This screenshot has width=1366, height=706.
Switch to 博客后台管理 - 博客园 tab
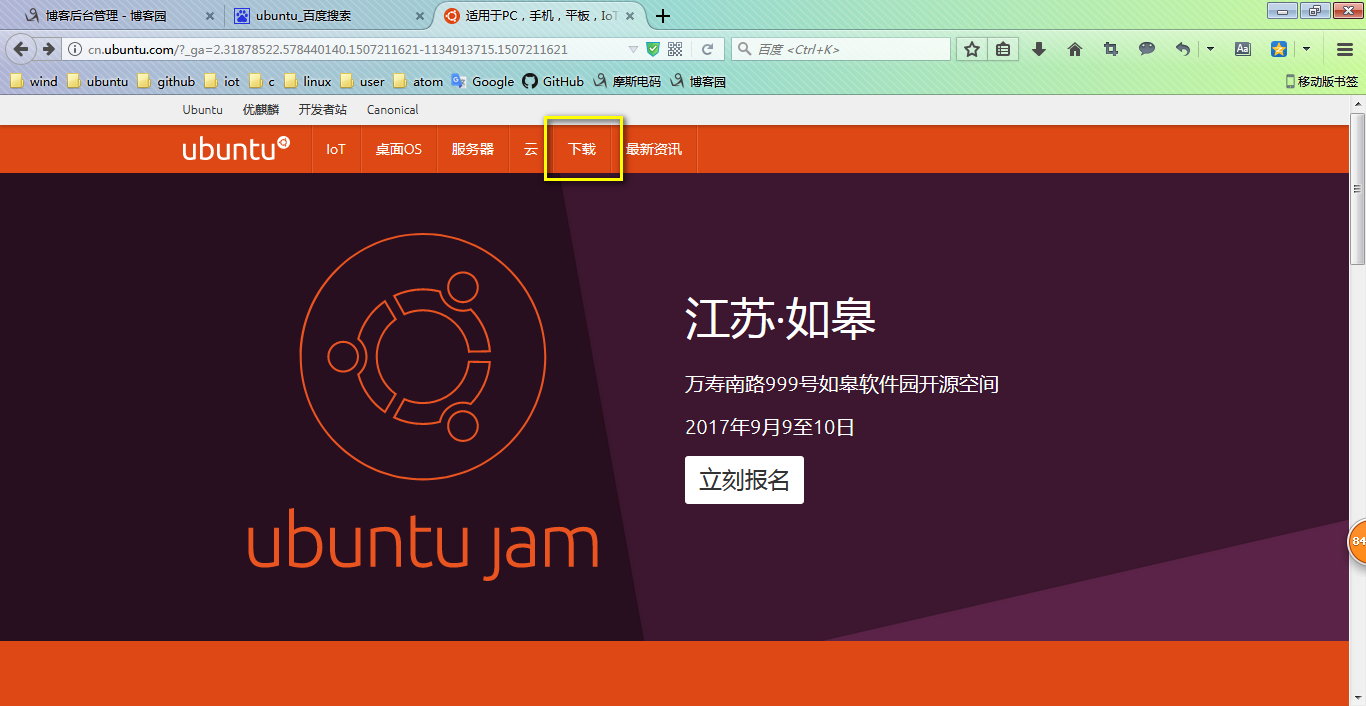[x=118, y=16]
